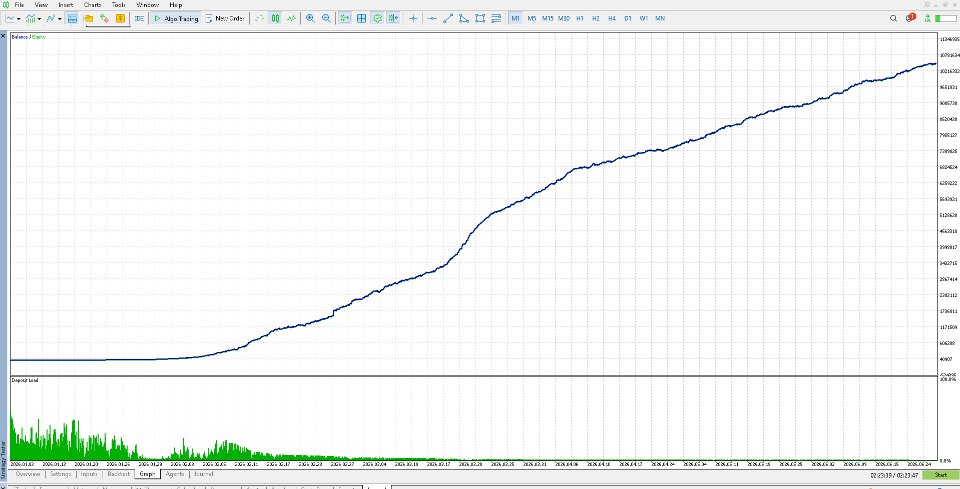Open the search magnifier icon
The image size is (960, 489).
tap(893, 18)
